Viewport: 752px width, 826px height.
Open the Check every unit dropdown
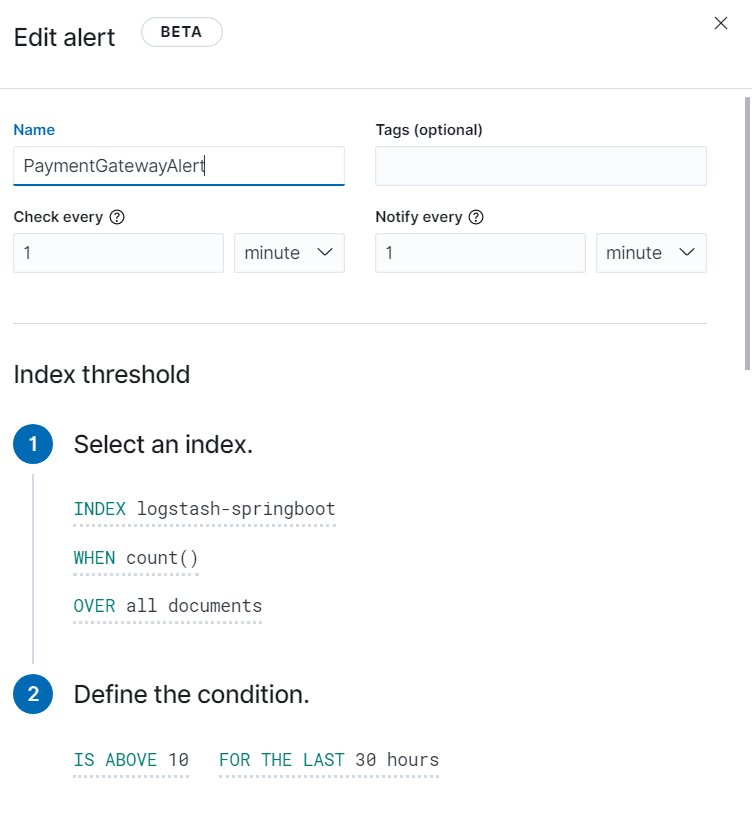(x=289, y=253)
